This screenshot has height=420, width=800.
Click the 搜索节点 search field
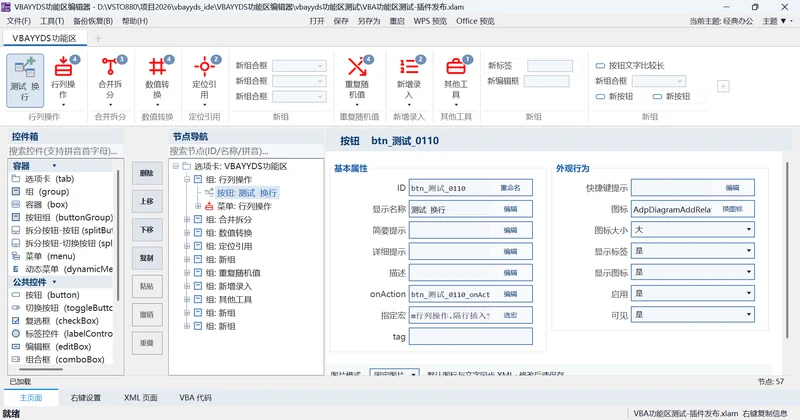[x=246, y=151]
